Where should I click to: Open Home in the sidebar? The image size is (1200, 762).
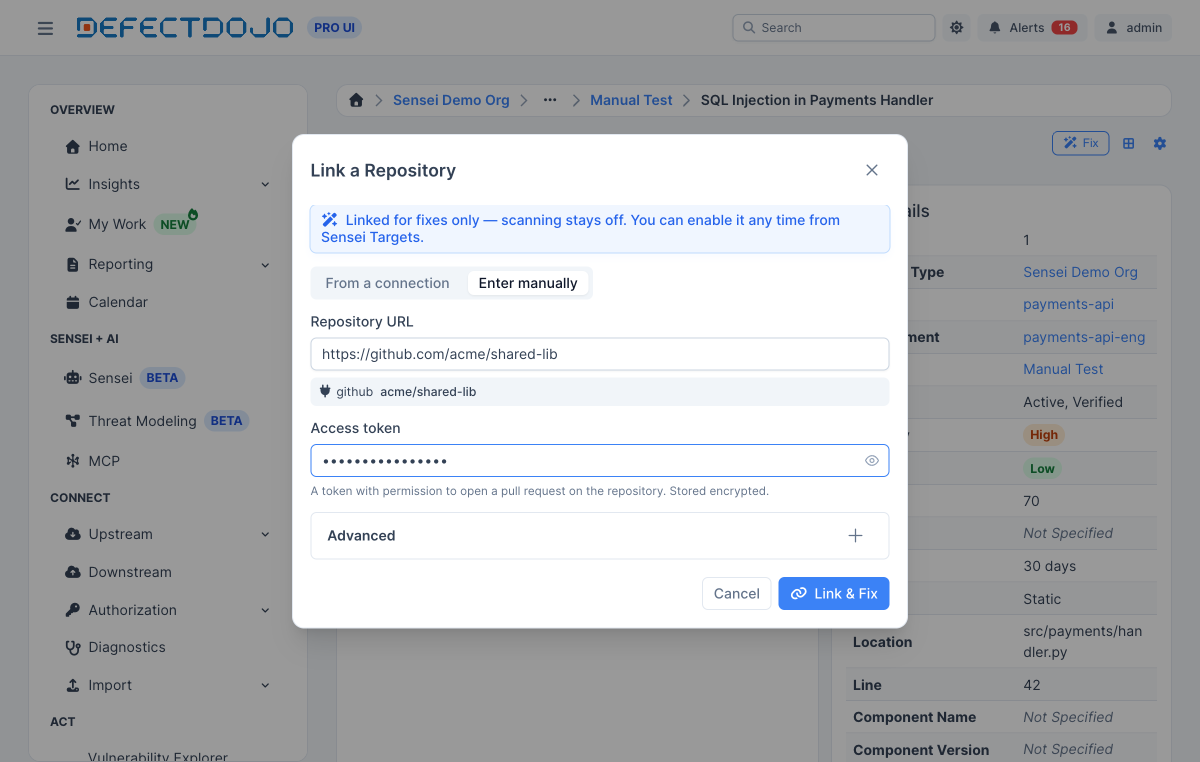tap(108, 146)
